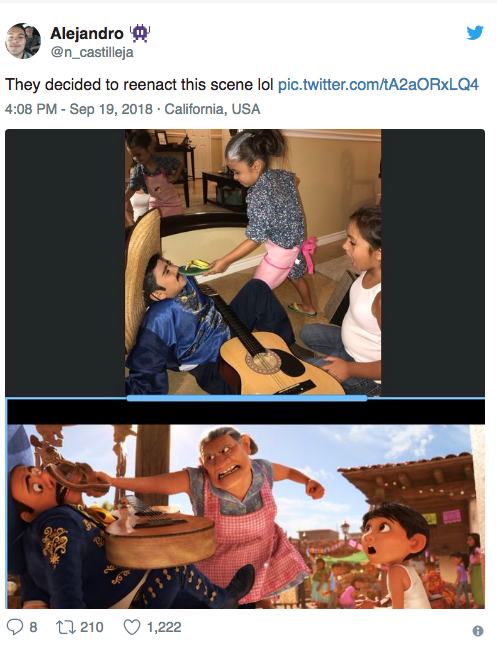Open the 4:08 PM - Sep 19, 2018 timestamp
497x645 pixels.
(x=79, y=109)
